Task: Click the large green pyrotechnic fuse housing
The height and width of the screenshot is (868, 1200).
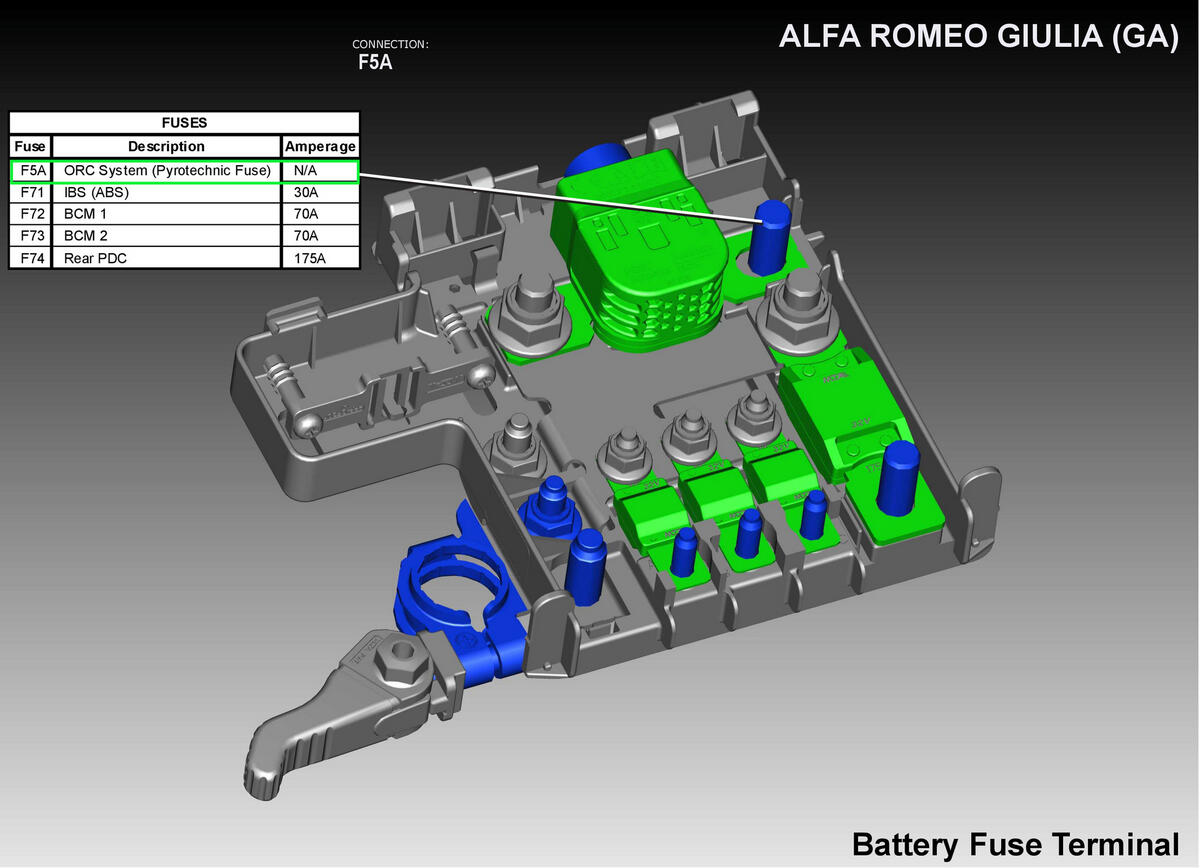Action: 640,250
